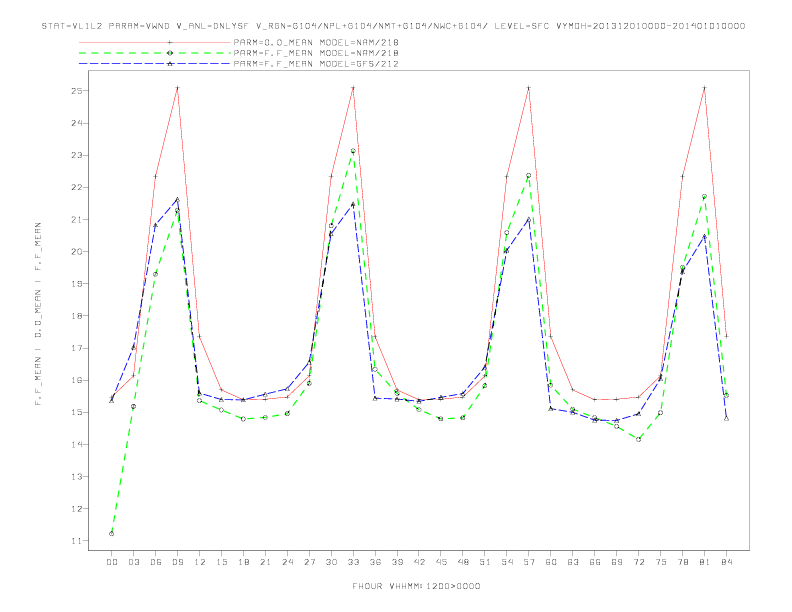Click y-axis tick label 16
This screenshot has height=612, width=792.
tap(77, 380)
